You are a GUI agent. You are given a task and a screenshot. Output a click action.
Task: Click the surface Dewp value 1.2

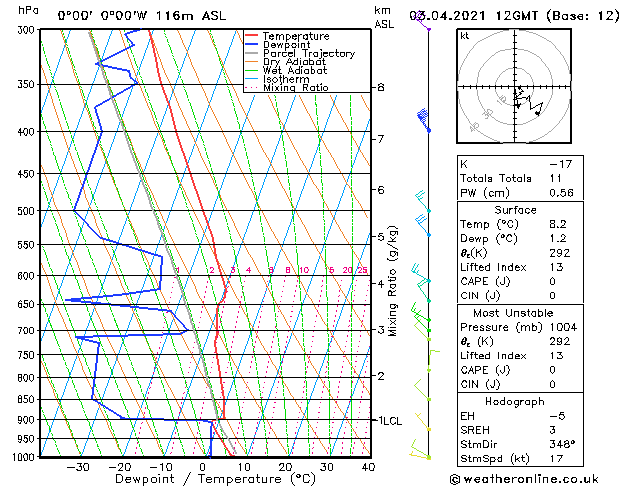[558, 238]
